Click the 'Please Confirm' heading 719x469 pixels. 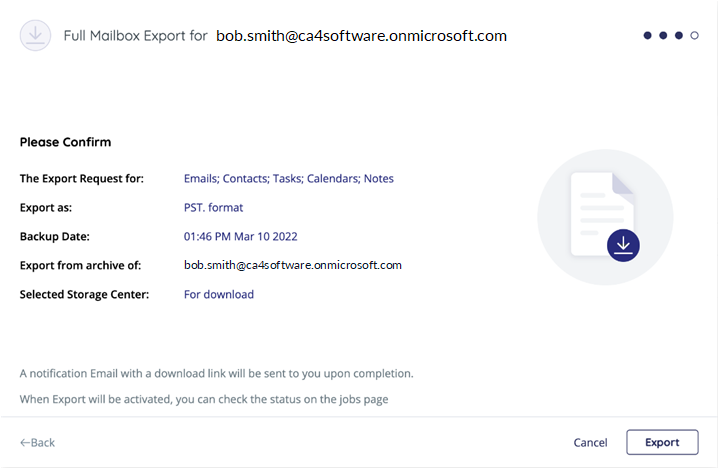[x=65, y=142]
